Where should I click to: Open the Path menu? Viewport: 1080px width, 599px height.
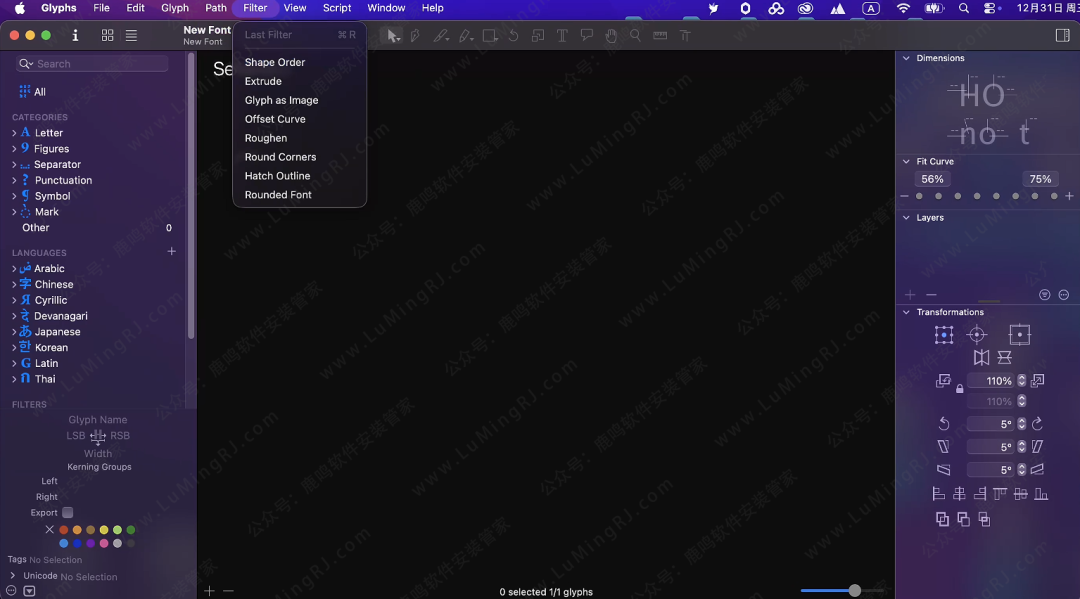(216, 8)
